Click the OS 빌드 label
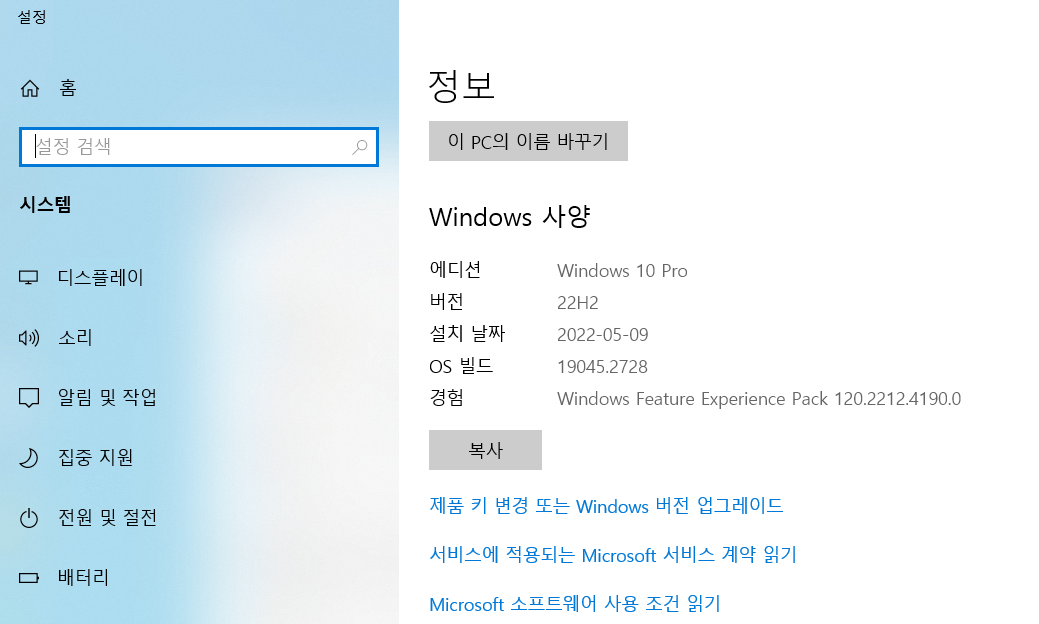The height and width of the screenshot is (624, 1039). 461,366
